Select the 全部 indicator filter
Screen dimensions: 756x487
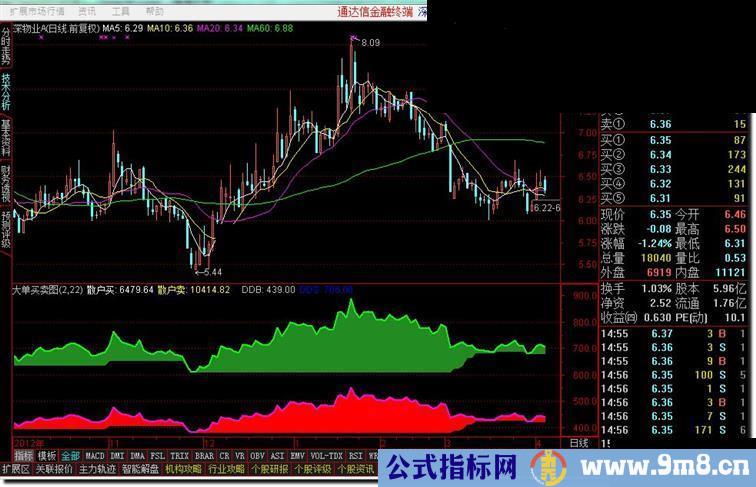coord(71,454)
